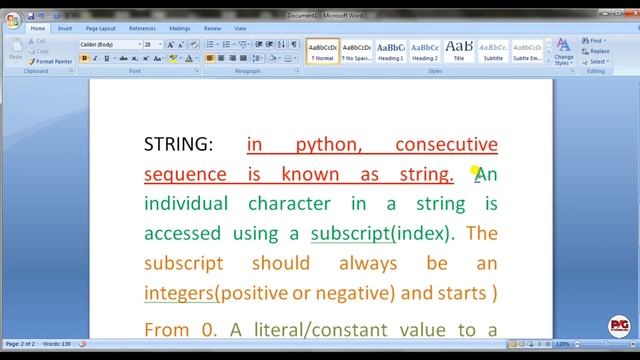Justify the paragraph text
This screenshot has height=360, width=640.
[243, 58]
